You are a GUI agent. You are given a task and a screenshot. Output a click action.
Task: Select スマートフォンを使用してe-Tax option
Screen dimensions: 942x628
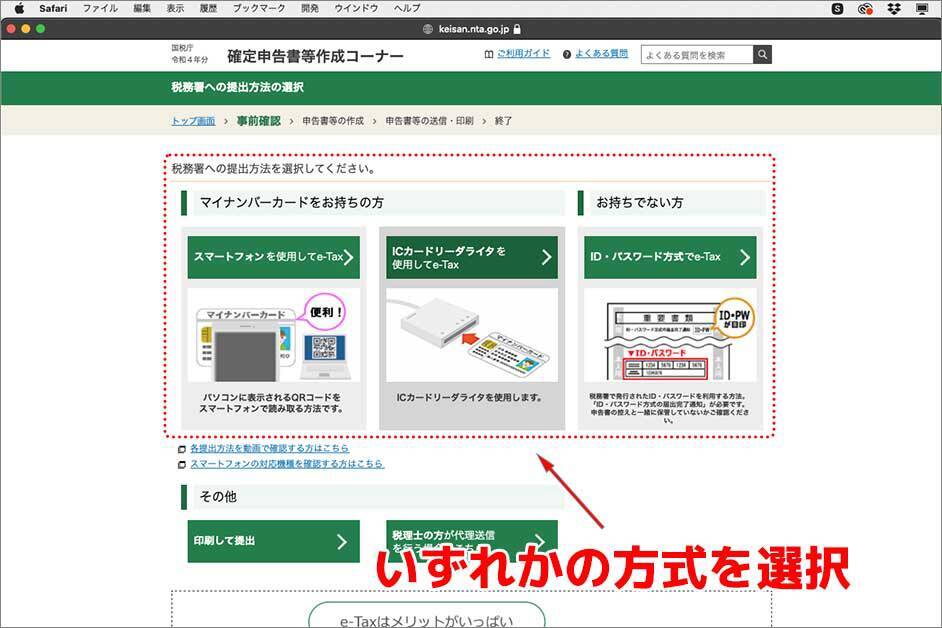pyautogui.click(x=273, y=257)
